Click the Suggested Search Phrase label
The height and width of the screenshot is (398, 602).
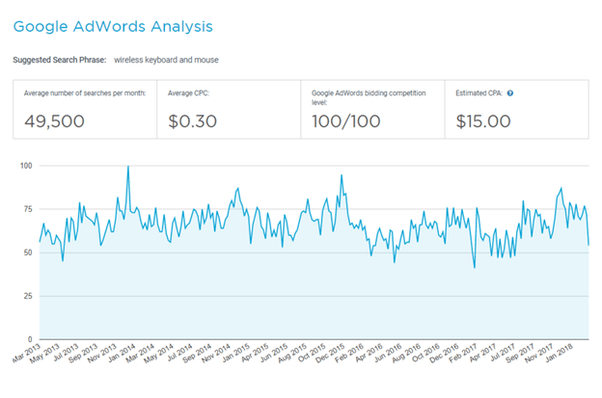pos(60,60)
